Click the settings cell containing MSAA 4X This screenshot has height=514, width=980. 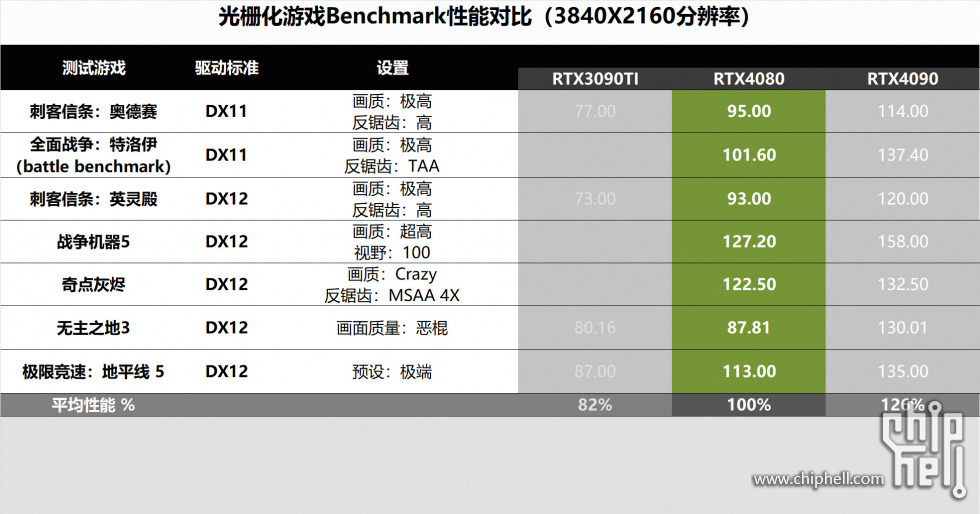(392, 285)
